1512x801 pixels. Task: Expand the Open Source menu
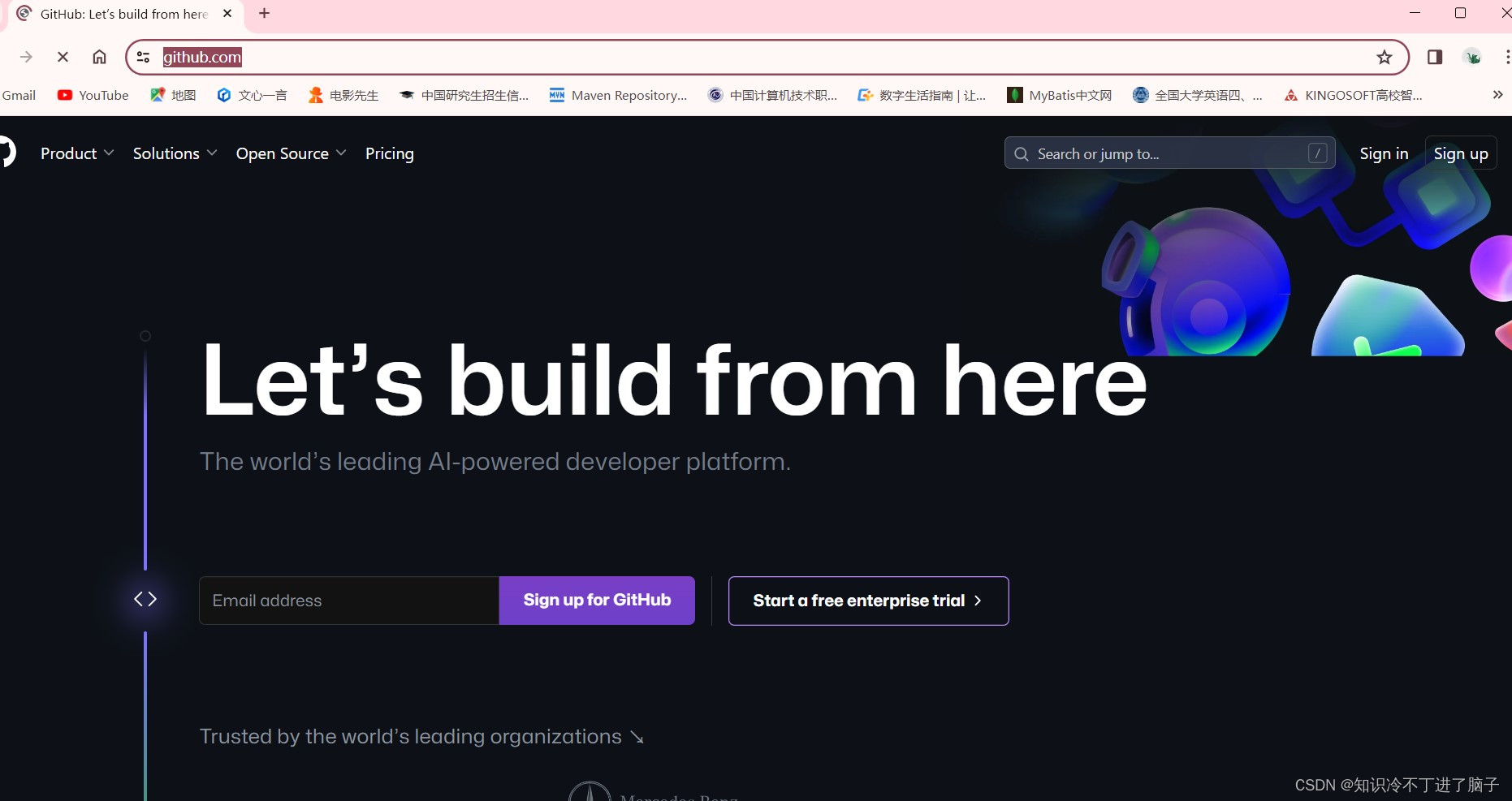(x=291, y=153)
